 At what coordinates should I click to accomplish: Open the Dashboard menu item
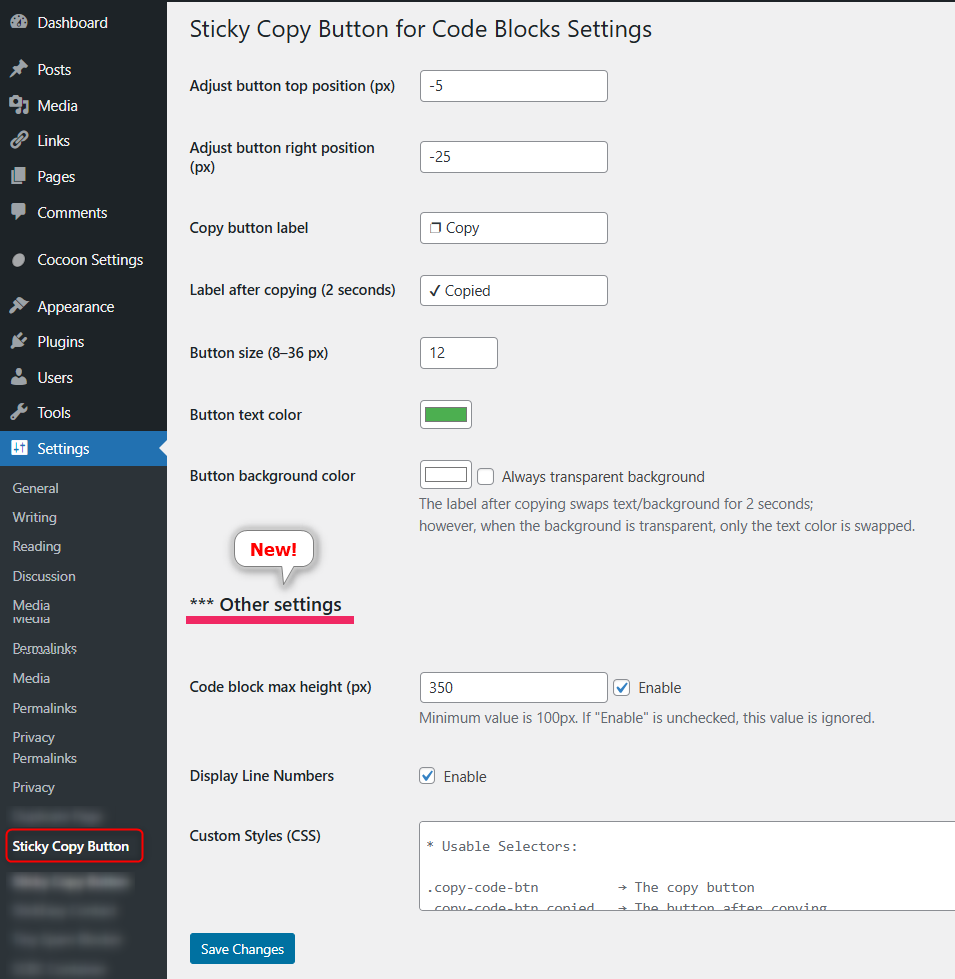click(72, 22)
